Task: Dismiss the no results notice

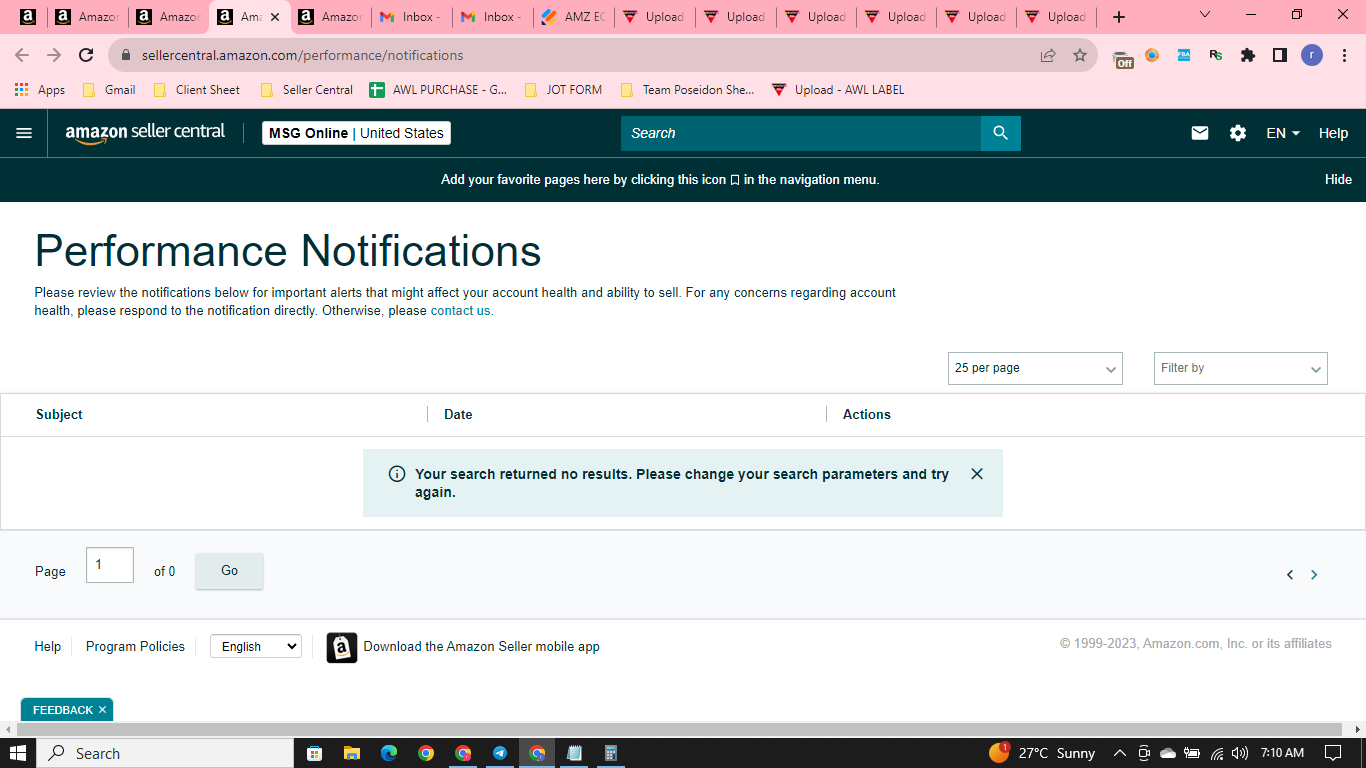Action: pyautogui.click(x=977, y=474)
